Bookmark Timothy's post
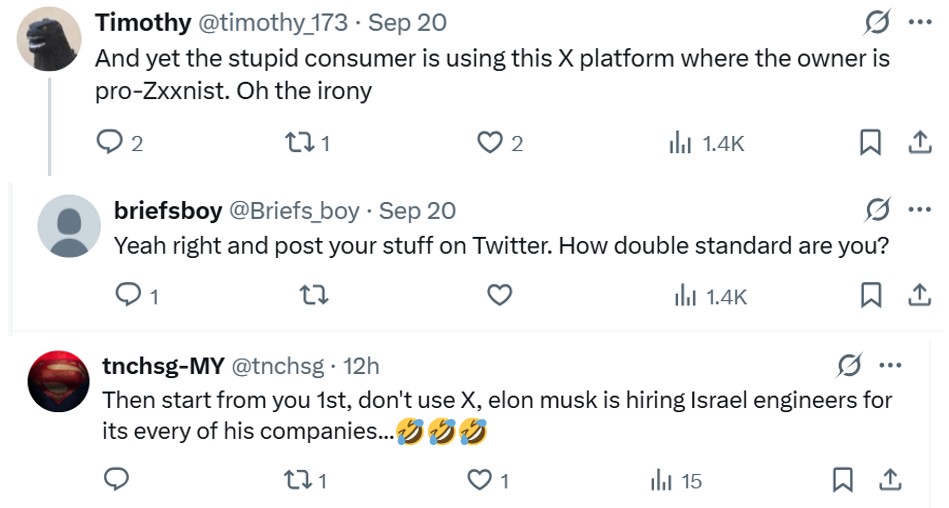This screenshot has height=508, width=949. click(x=870, y=144)
